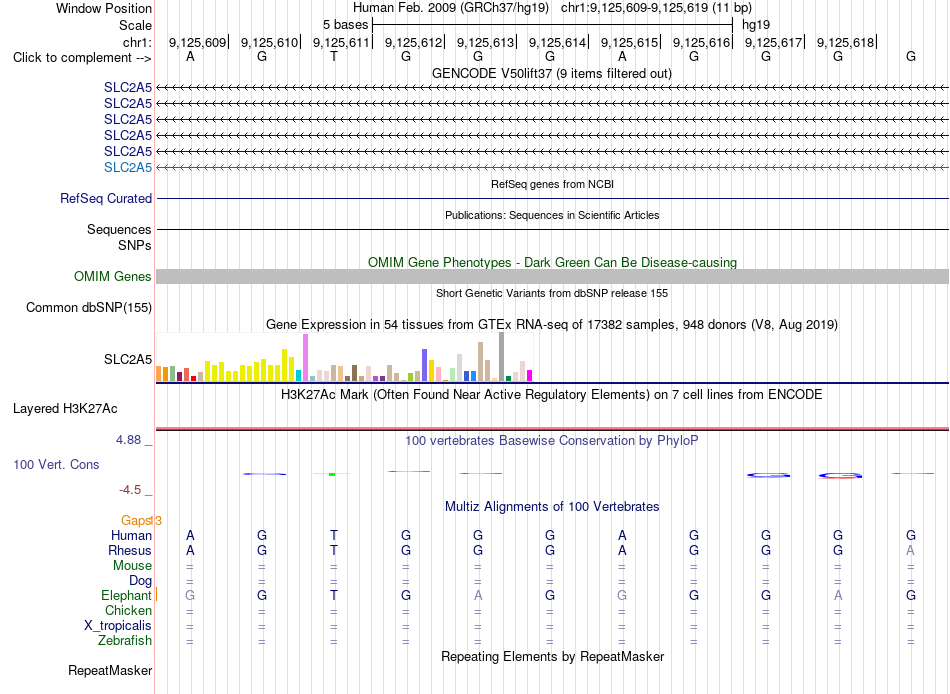Image resolution: width=950 pixels, height=694 pixels.
Task: Click '100 vertebrates Basewise Conservation by PhyloP' title
Action: [551, 441]
